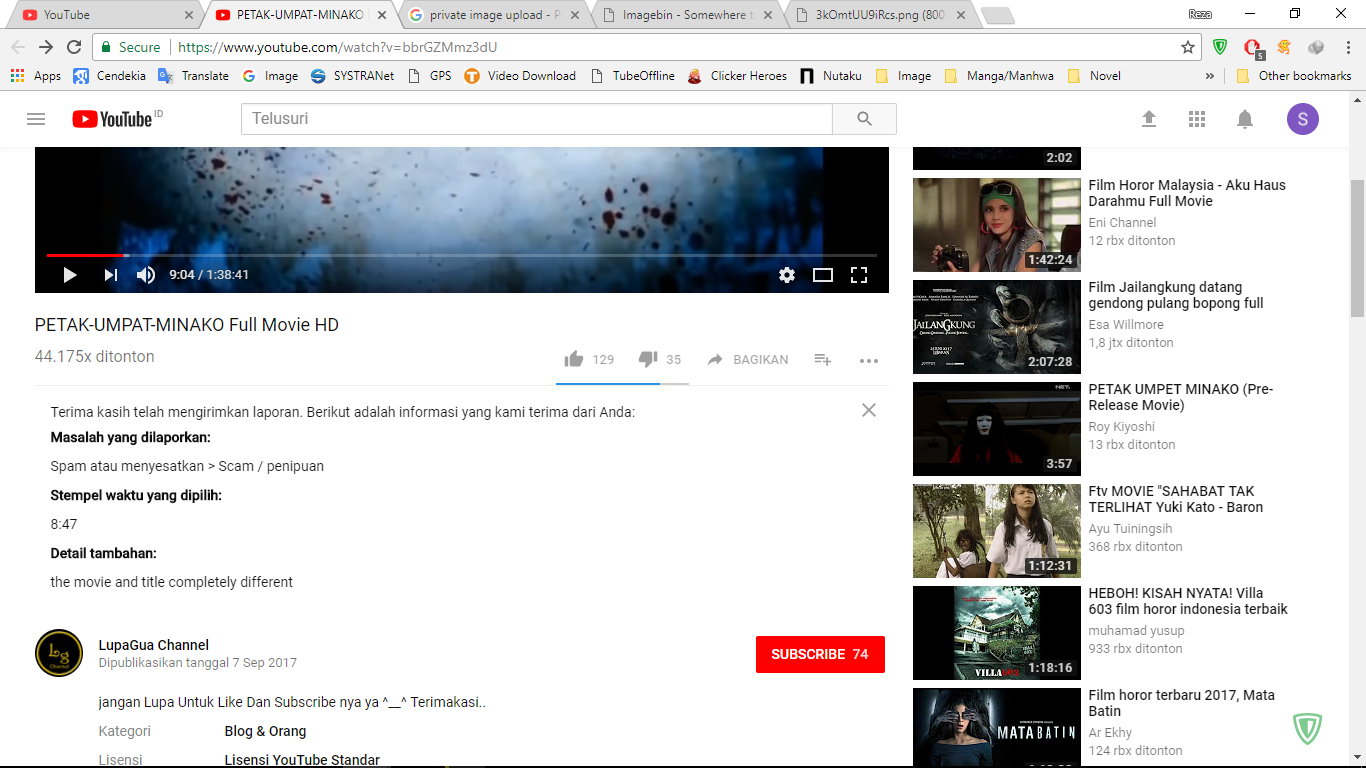
Task: Open Film Jailangkung video title
Action: click(x=1176, y=295)
